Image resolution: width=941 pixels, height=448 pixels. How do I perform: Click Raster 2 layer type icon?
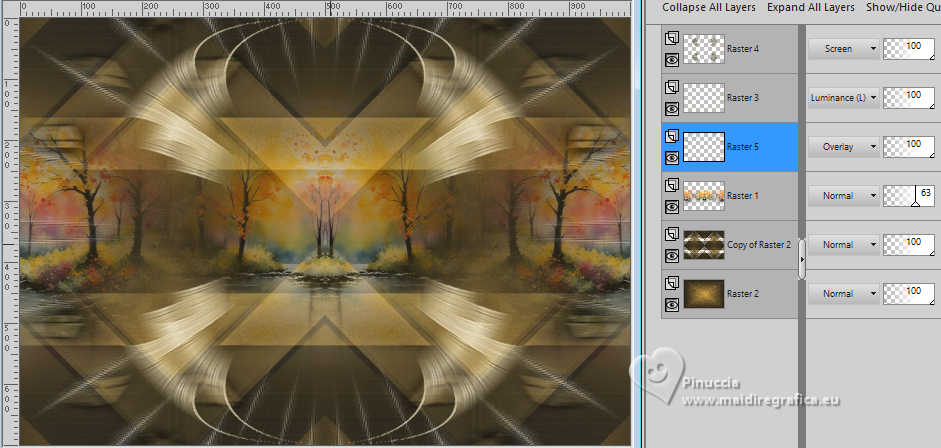[672, 284]
